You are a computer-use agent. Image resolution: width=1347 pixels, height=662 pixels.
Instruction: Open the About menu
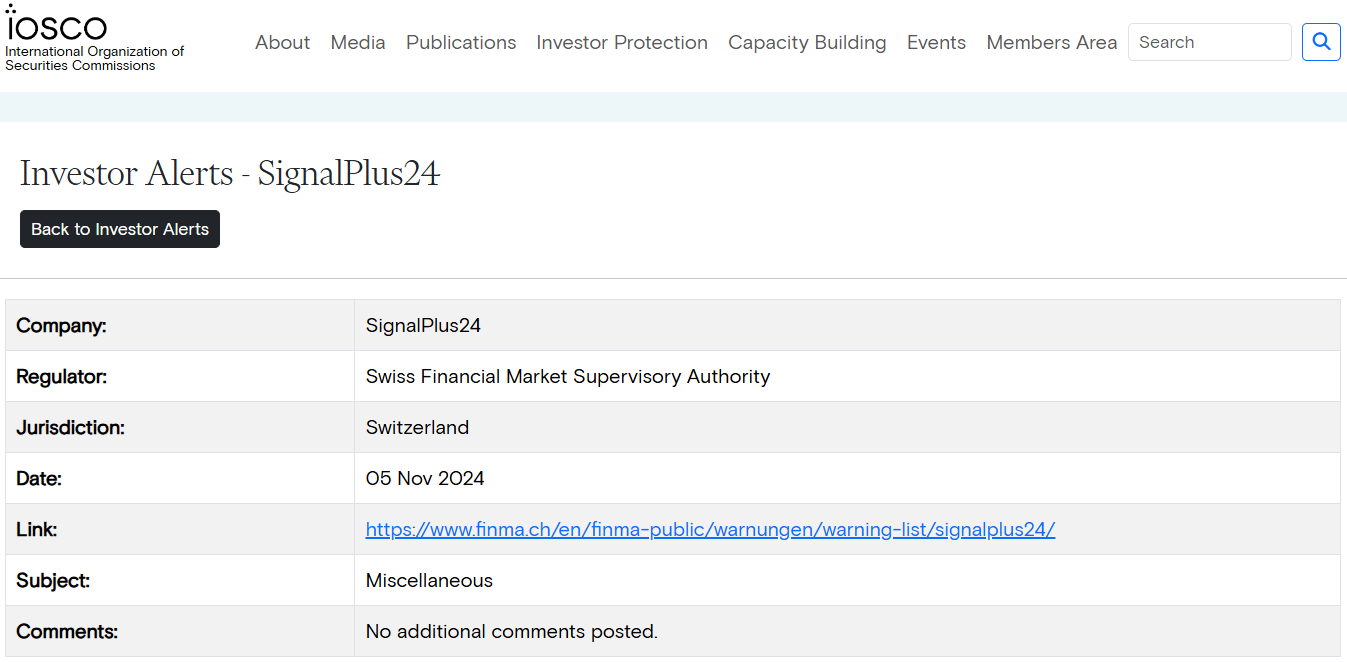tap(282, 43)
